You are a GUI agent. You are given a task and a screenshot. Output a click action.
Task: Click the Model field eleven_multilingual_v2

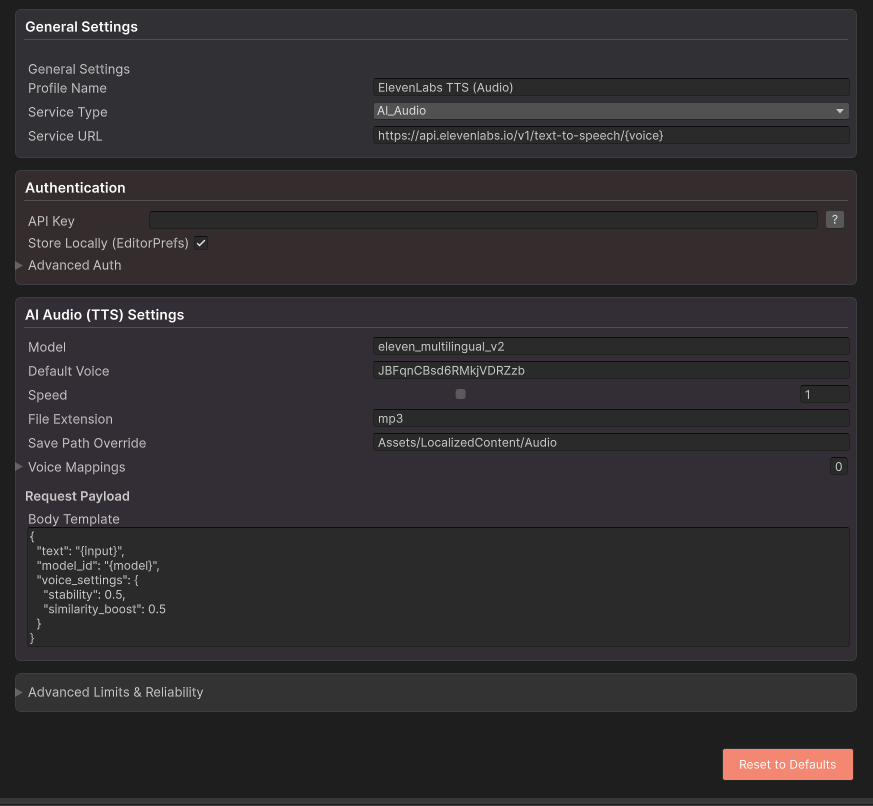click(611, 346)
